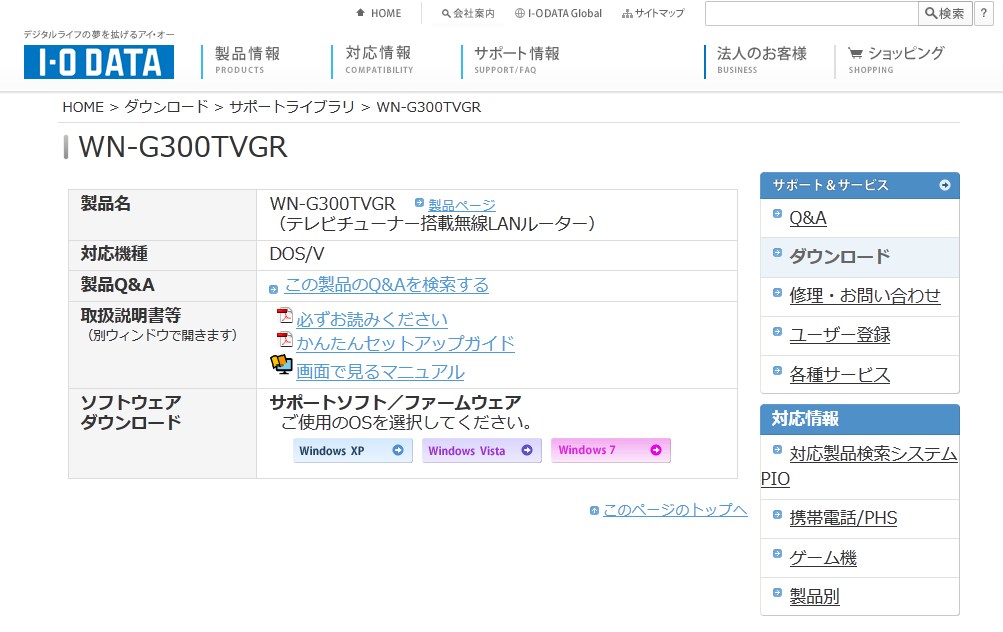
Task: Select the Windows Vista download button
Action: tap(481, 451)
